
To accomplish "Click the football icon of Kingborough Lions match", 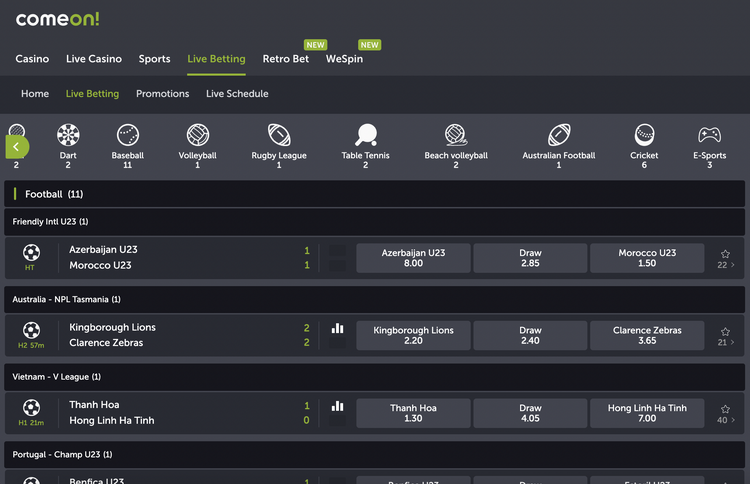I will pos(32,330).
